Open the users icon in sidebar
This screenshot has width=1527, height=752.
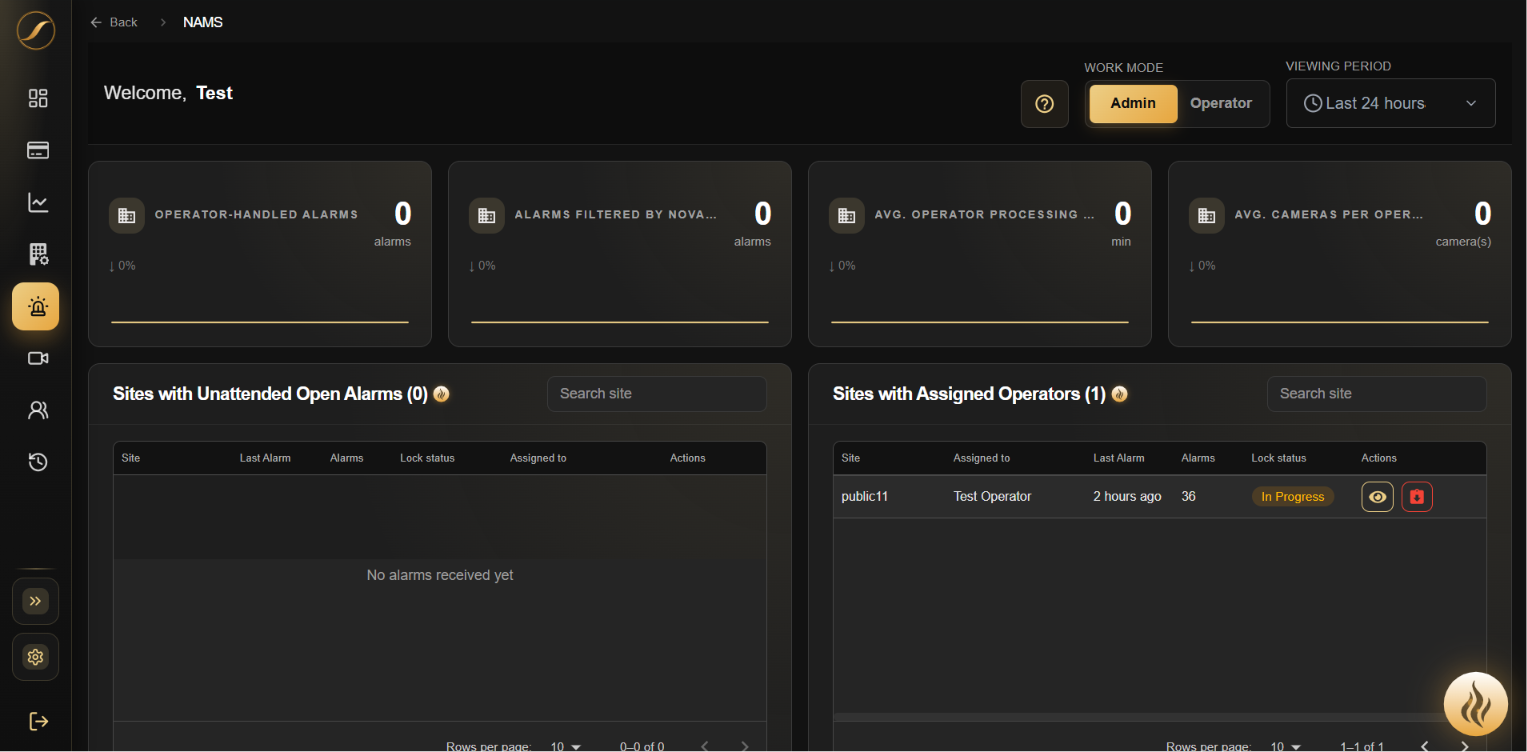pos(38,410)
